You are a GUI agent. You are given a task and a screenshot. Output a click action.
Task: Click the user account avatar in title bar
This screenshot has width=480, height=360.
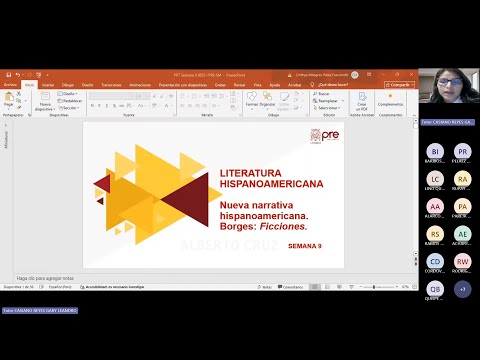pos(355,75)
